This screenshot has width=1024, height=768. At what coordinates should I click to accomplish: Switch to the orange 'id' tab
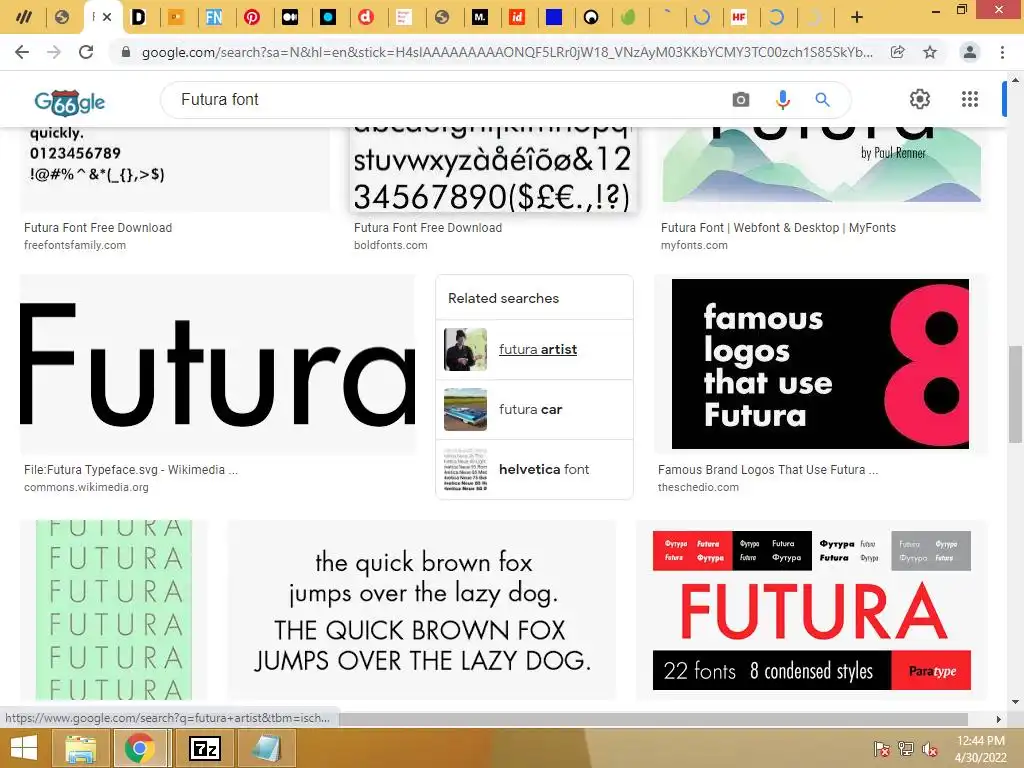point(517,17)
